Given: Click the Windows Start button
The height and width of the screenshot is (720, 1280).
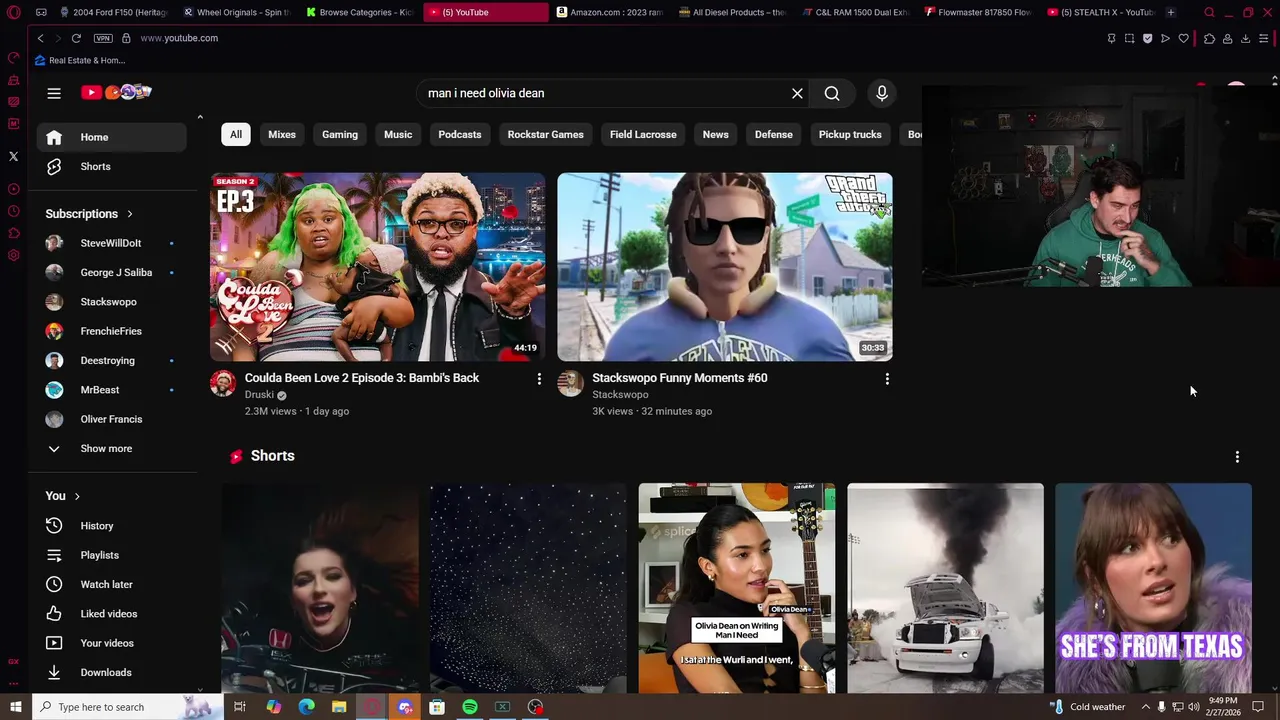Looking at the screenshot, I should click(15, 707).
